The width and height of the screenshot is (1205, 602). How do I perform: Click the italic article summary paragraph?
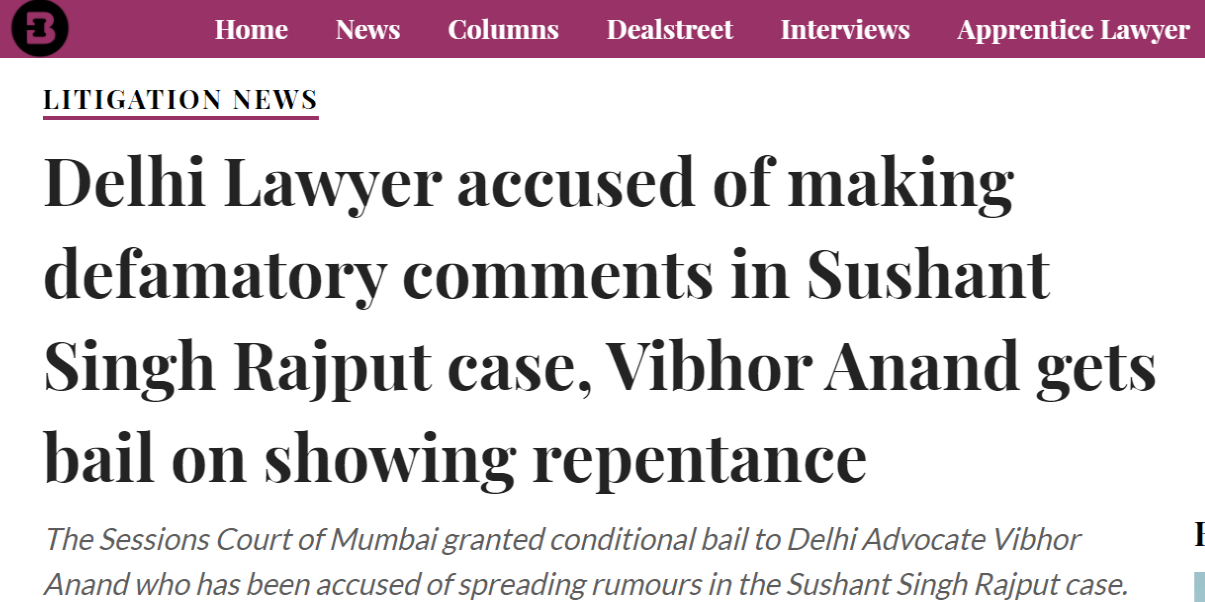(586, 561)
